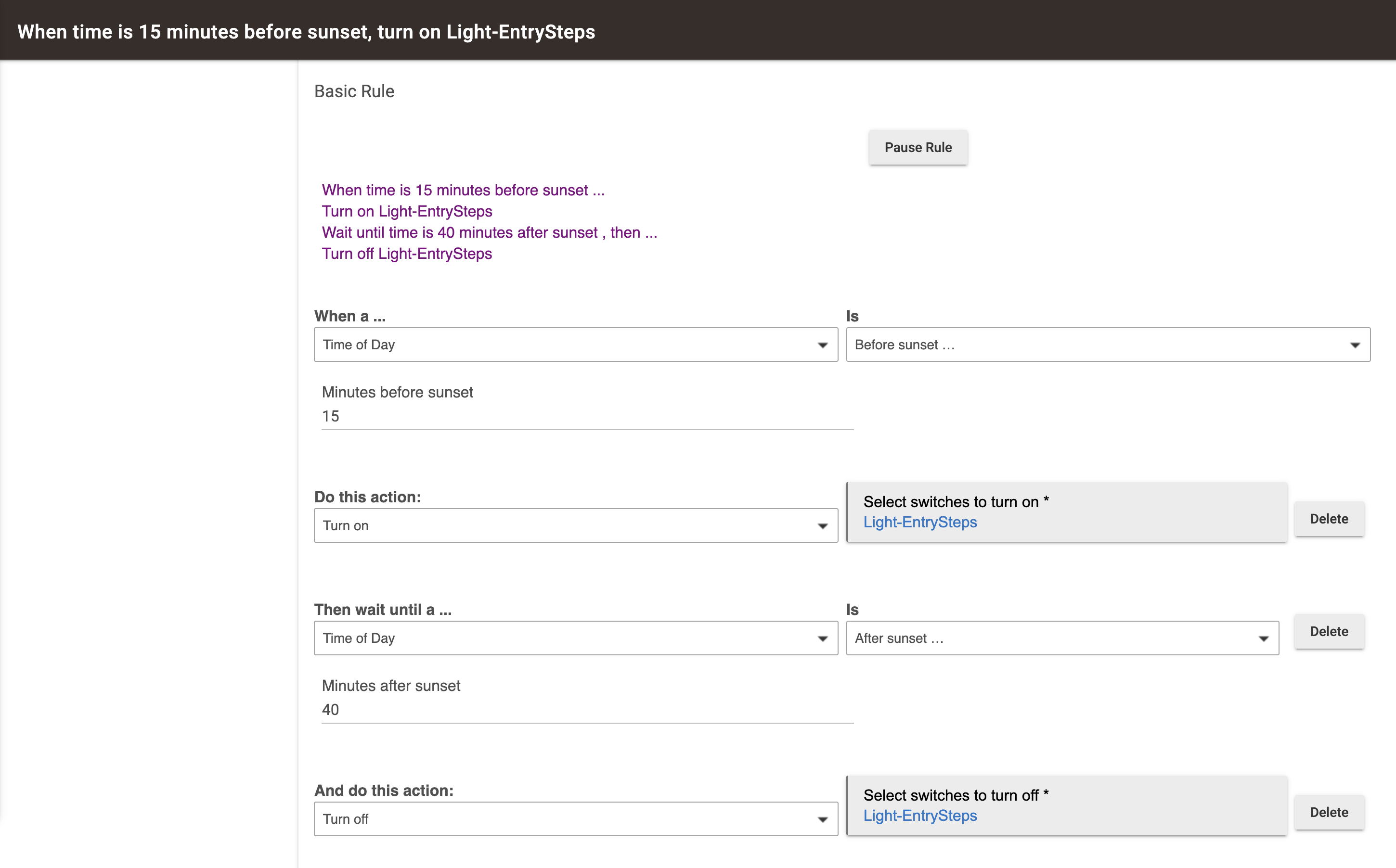Click the 'Turn on Light-EntrySteps' summary line

(407, 211)
